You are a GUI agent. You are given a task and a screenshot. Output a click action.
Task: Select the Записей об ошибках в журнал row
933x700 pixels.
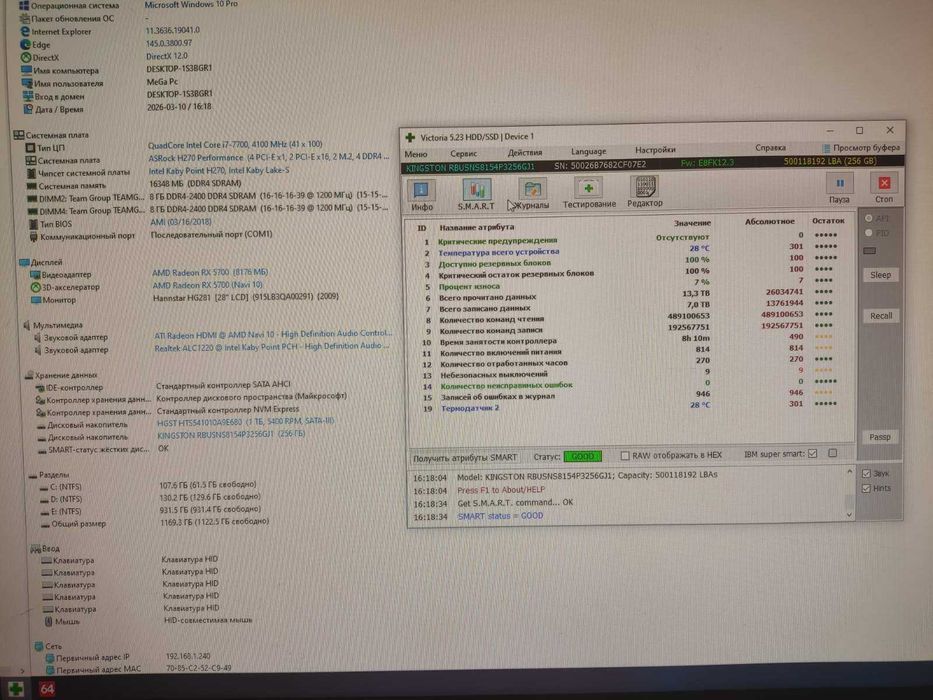(628, 395)
